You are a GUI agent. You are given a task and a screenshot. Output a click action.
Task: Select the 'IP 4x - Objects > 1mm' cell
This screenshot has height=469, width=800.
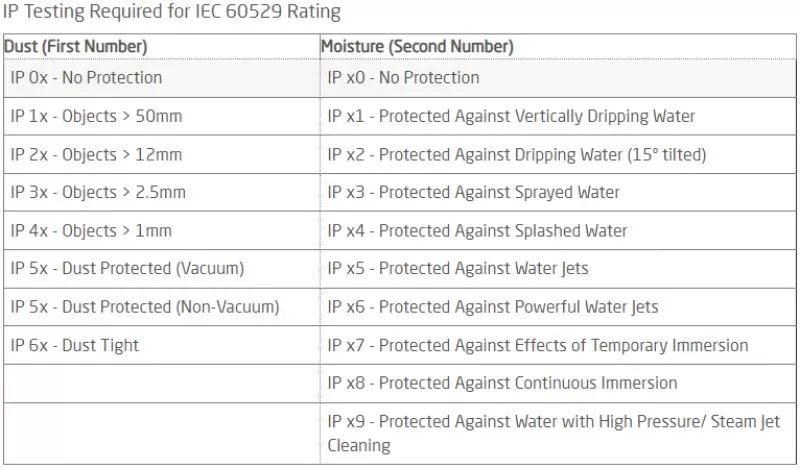click(x=91, y=230)
